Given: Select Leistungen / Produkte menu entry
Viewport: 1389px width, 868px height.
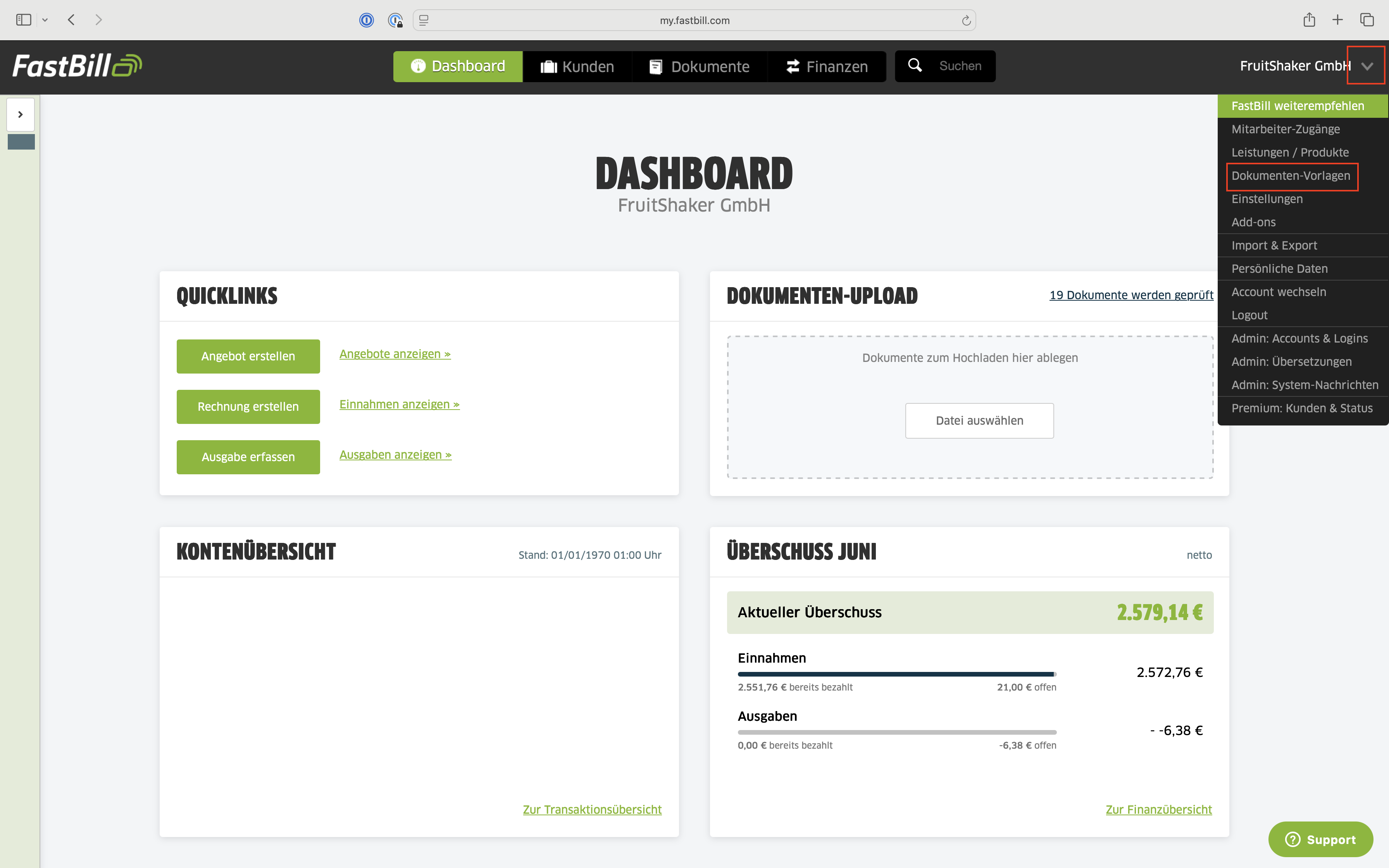Looking at the screenshot, I should 1303,153.
